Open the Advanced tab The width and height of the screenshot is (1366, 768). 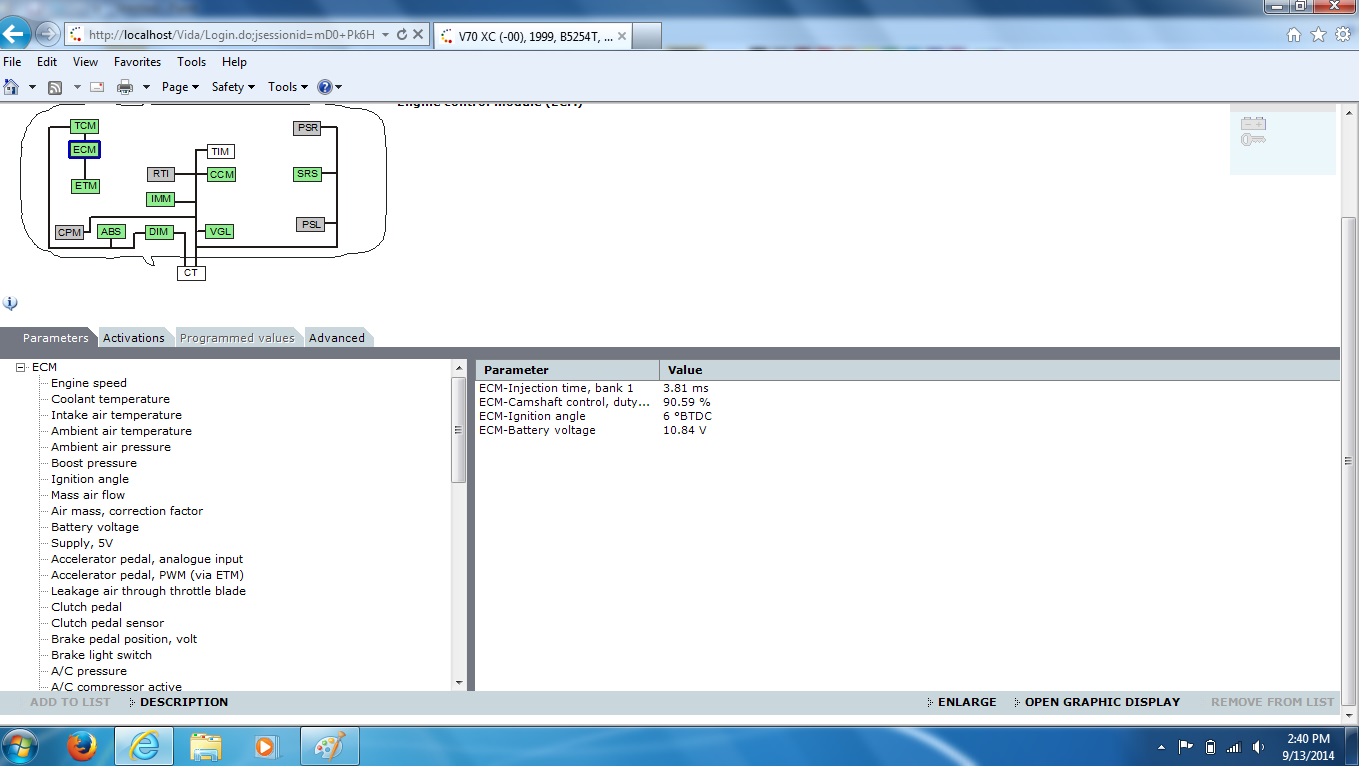point(336,338)
